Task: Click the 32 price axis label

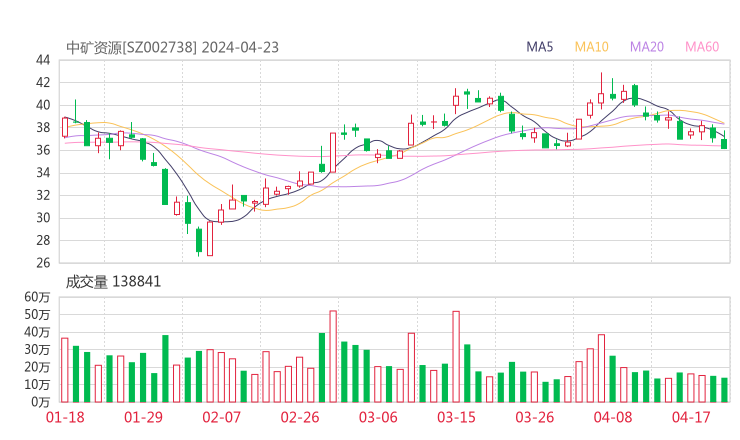Action: coord(43,195)
